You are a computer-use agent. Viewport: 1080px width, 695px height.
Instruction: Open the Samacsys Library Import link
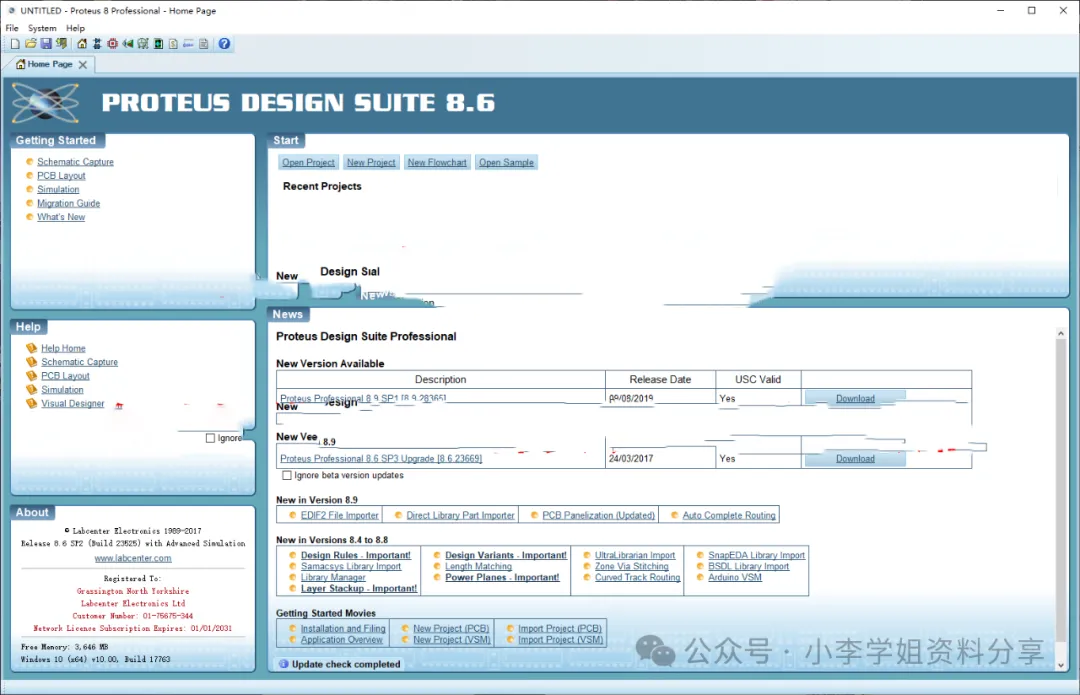point(351,566)
